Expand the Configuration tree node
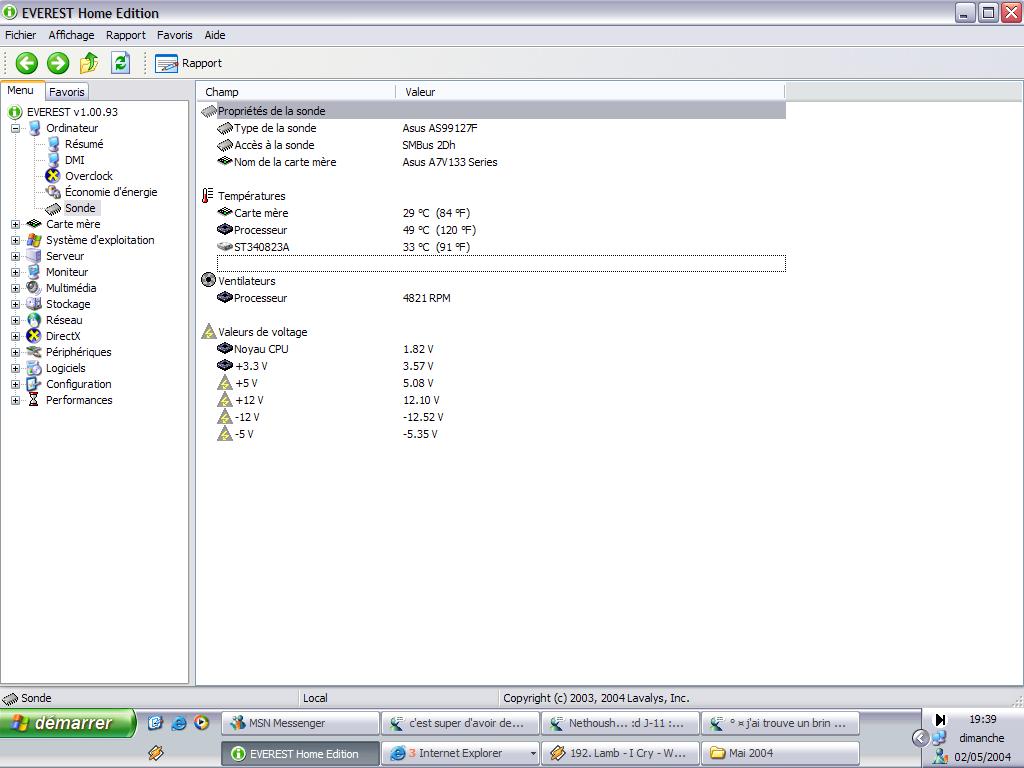The height and width of the screenshot is (768, 1024). click(x=15, y=385)
